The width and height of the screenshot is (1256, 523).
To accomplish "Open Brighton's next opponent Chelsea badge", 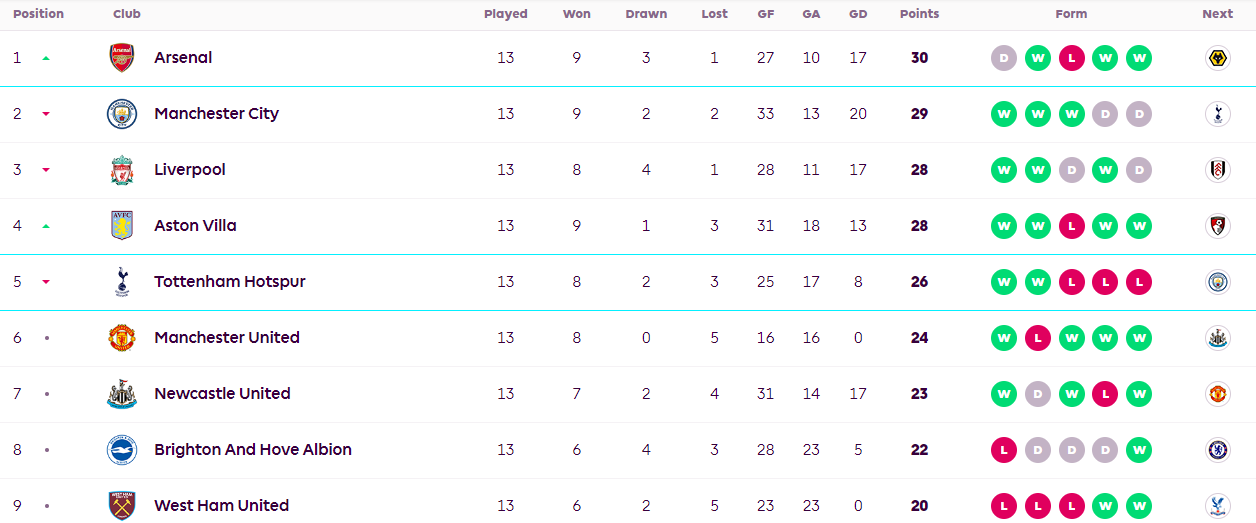I will click(1217, 450).
